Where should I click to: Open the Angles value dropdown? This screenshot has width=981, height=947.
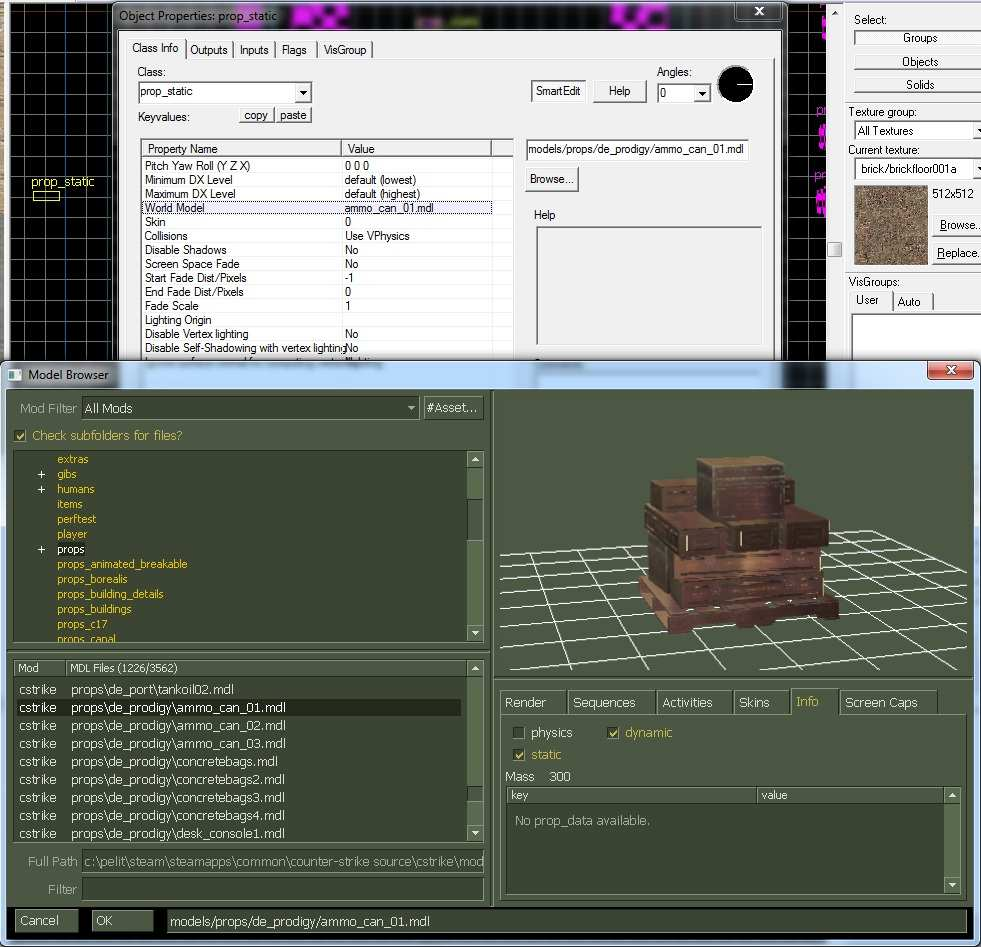702,93
